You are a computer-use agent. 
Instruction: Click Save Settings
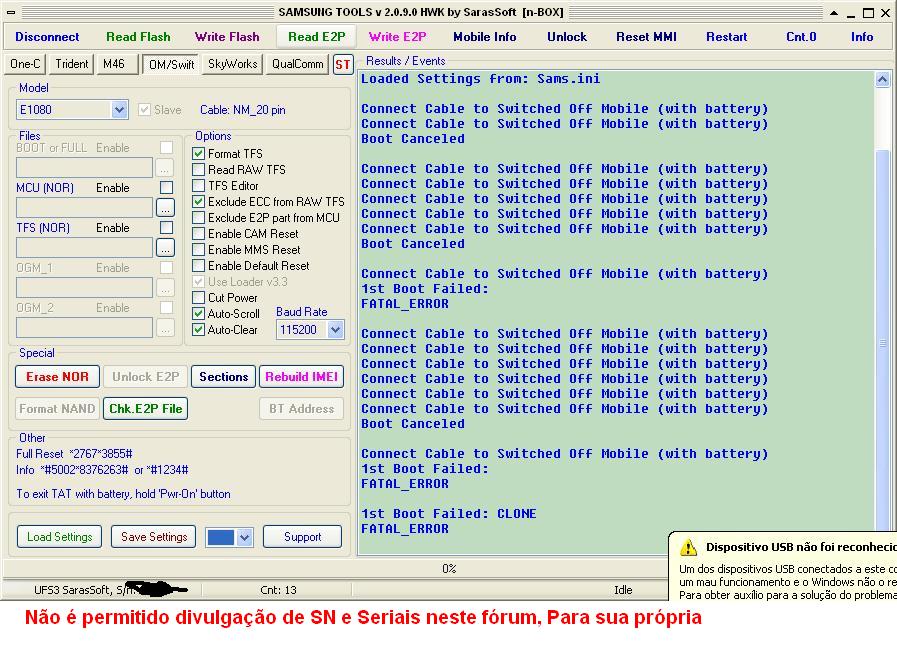154,537
